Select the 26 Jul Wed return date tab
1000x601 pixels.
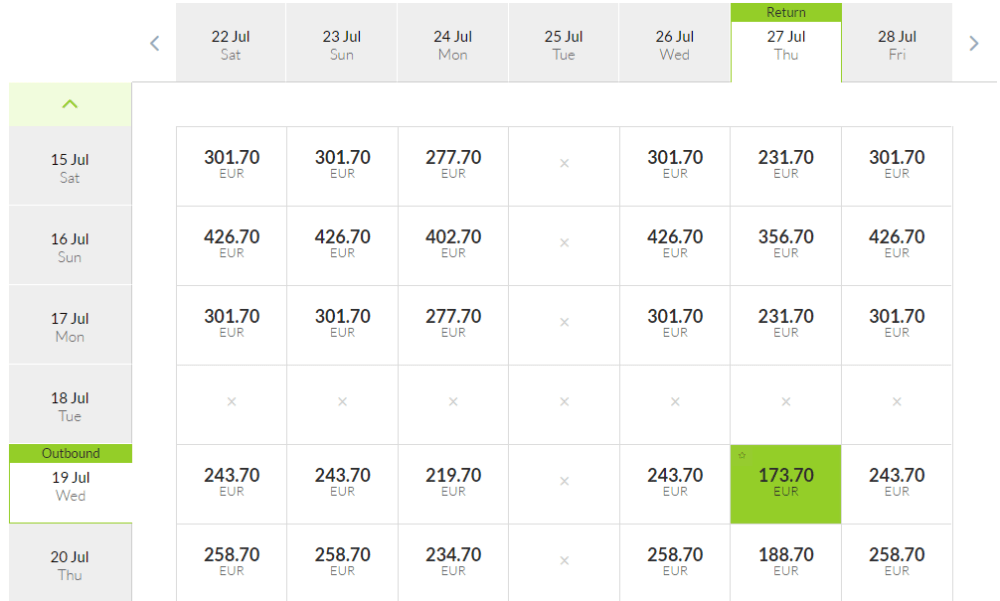pyautogui.click(x=675, y=45)
